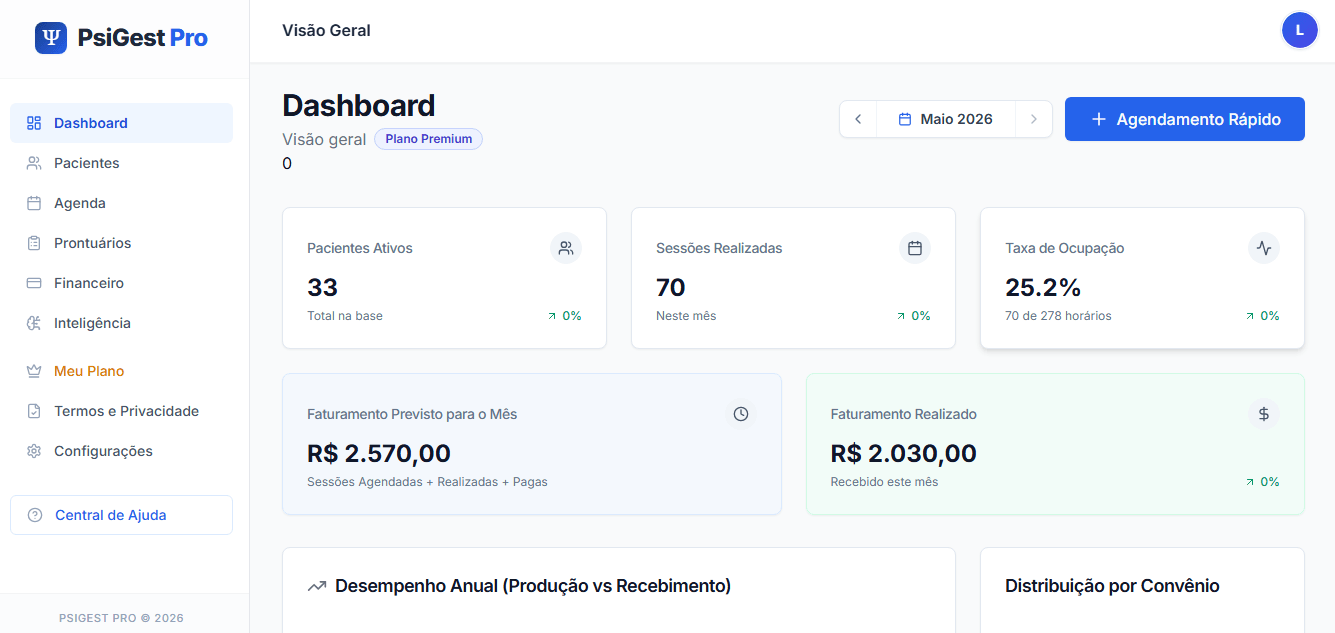Click the Agenda calendar icon in sidebar
The height and width of the screenshot is (633, 1335).
[x=34, y=203]
